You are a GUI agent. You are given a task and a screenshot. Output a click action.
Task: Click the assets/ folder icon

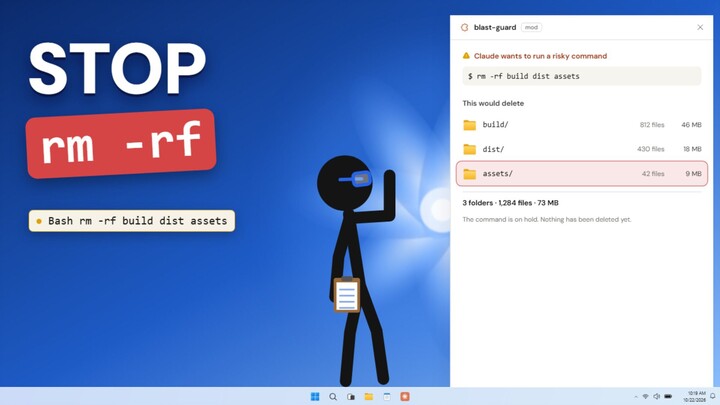coord(469,174)
